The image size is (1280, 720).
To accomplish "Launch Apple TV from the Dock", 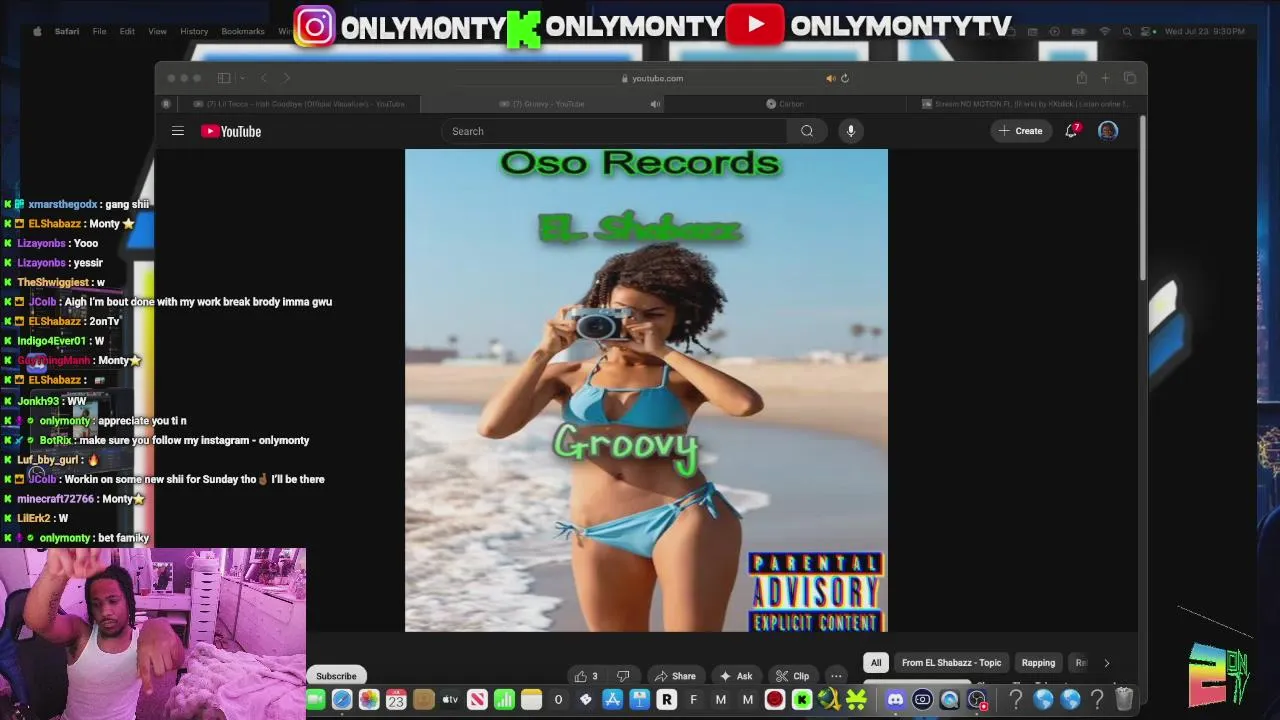I will pos(450,700).
